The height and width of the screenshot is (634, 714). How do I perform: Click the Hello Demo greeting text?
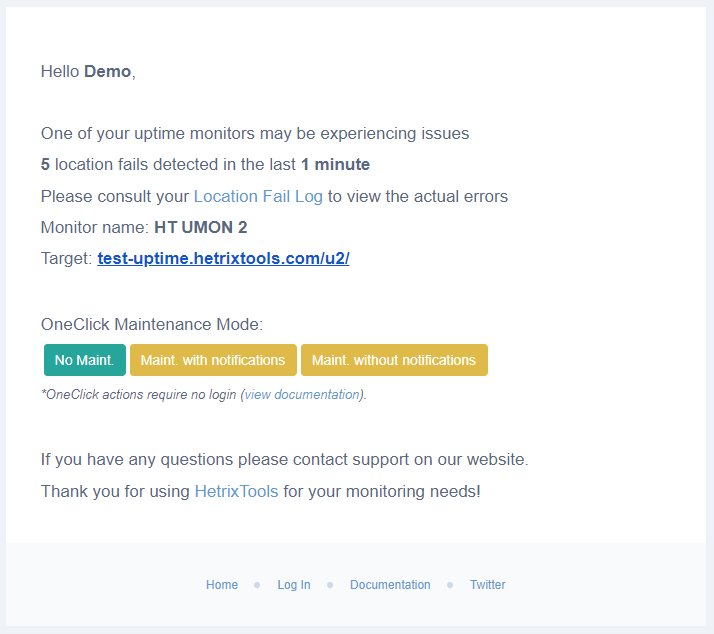click(88, 72)
